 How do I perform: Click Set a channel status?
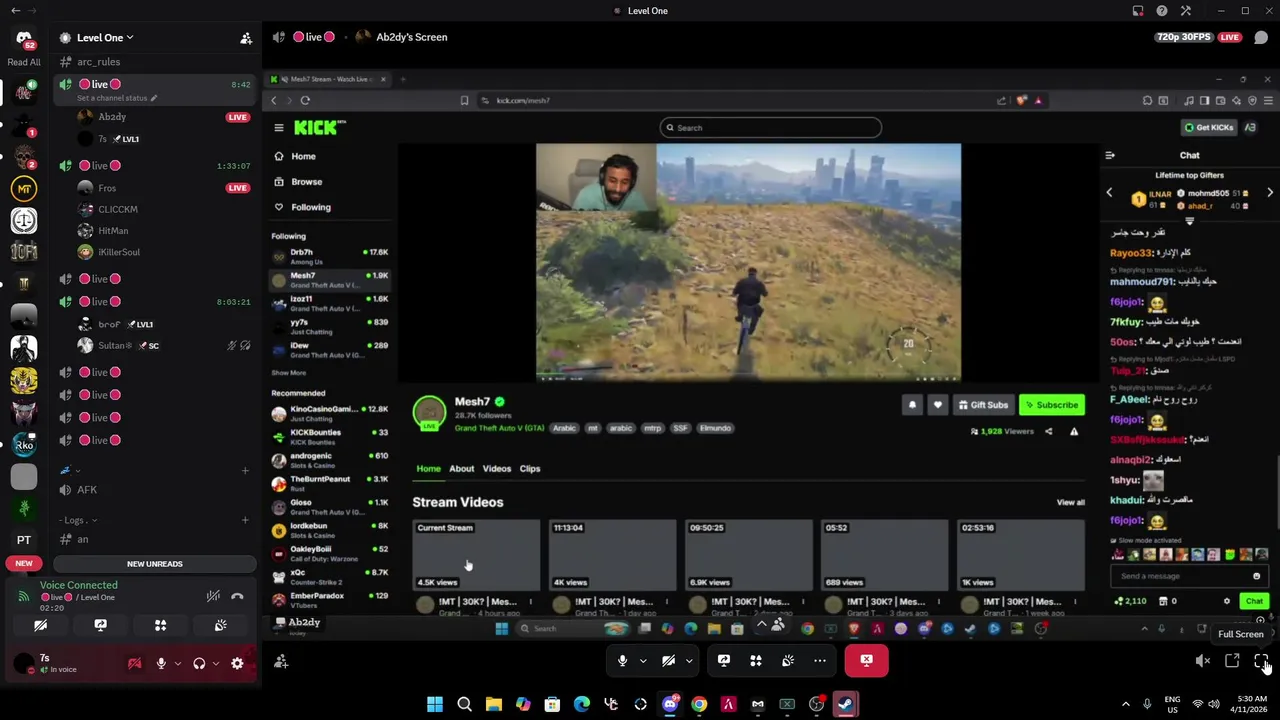point(117,98)
